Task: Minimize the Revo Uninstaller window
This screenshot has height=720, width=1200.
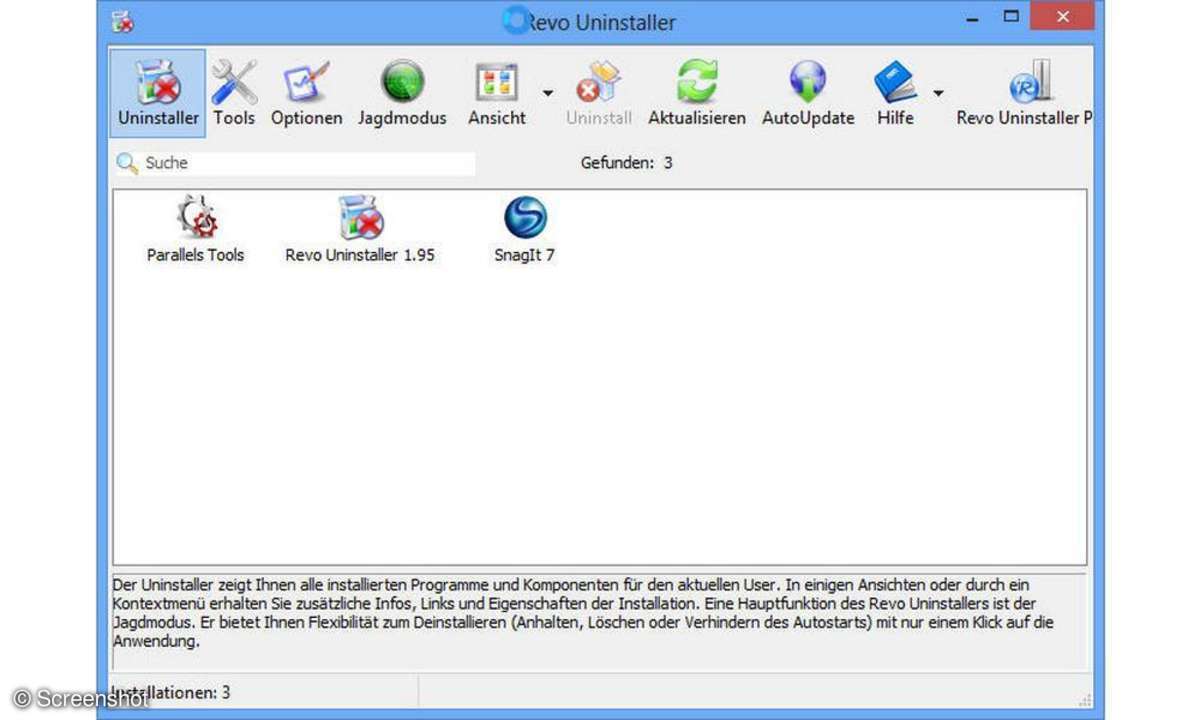Action: pyautogui.click(x=971, y=18)
